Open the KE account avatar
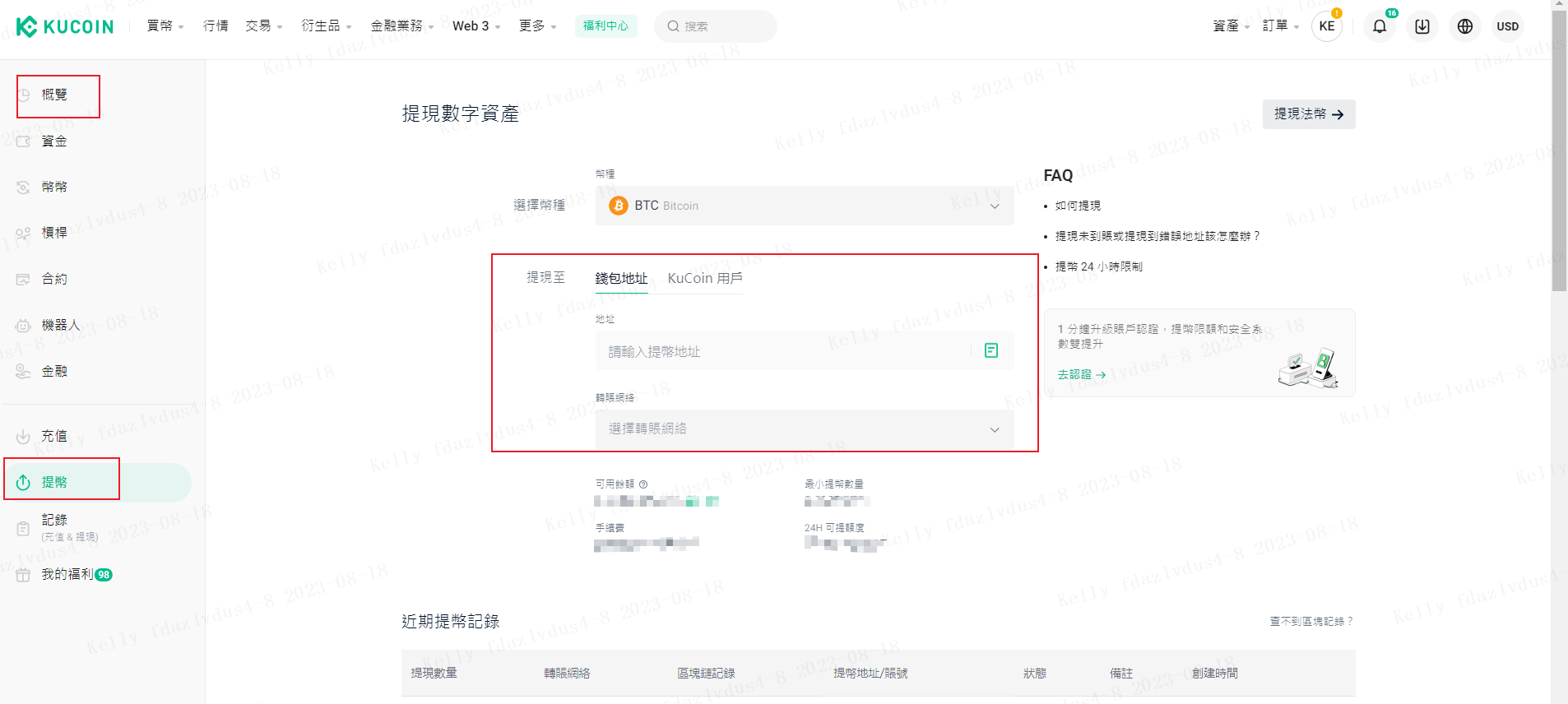Image resolution: width=1568 pixels, height=704 pixels. 1327,26
